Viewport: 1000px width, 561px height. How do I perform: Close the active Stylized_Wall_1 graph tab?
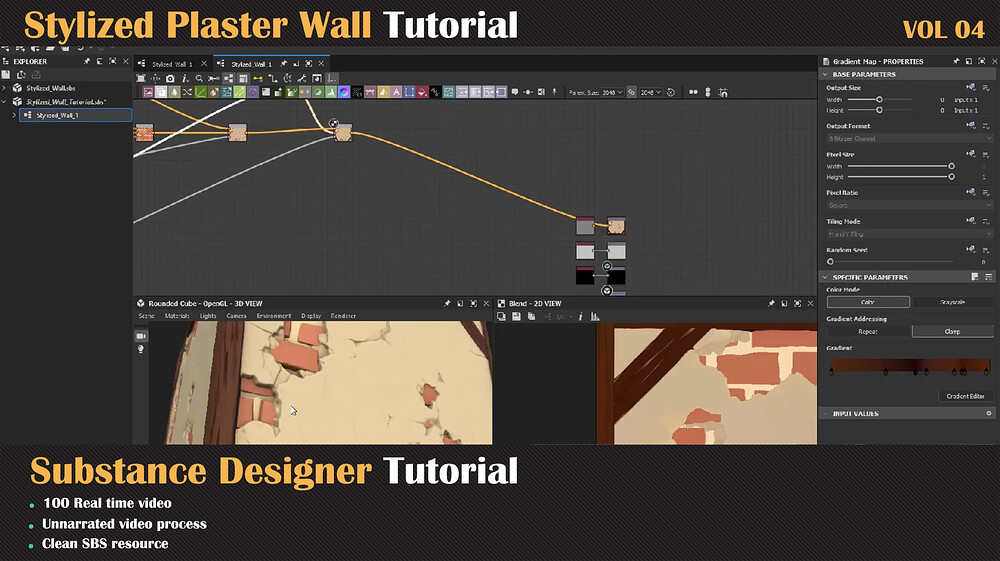click(321, 64)
